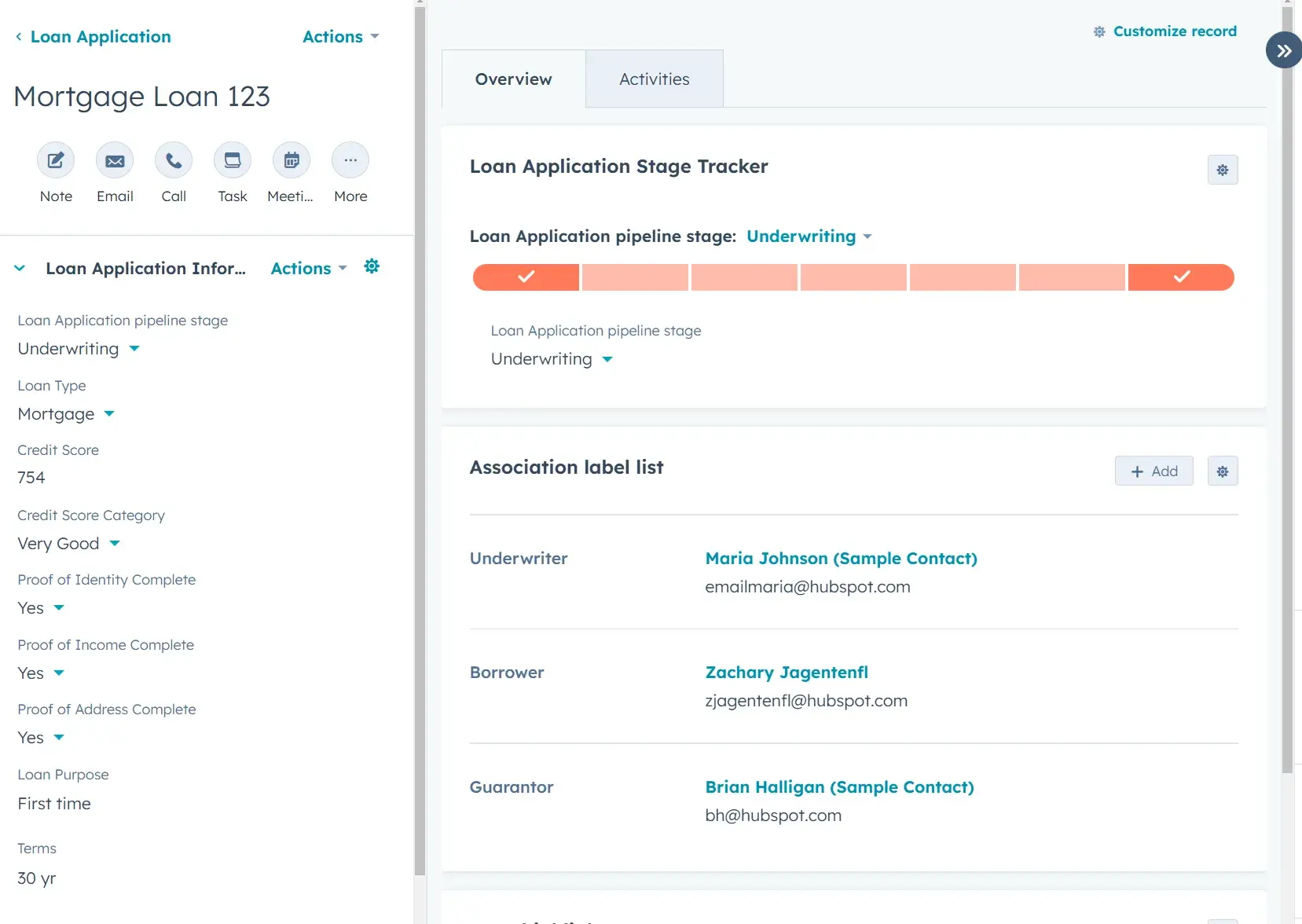Screen dimensions: 1302x924
Task: Open Maria Johnson contact link
Action: point(841,559)
